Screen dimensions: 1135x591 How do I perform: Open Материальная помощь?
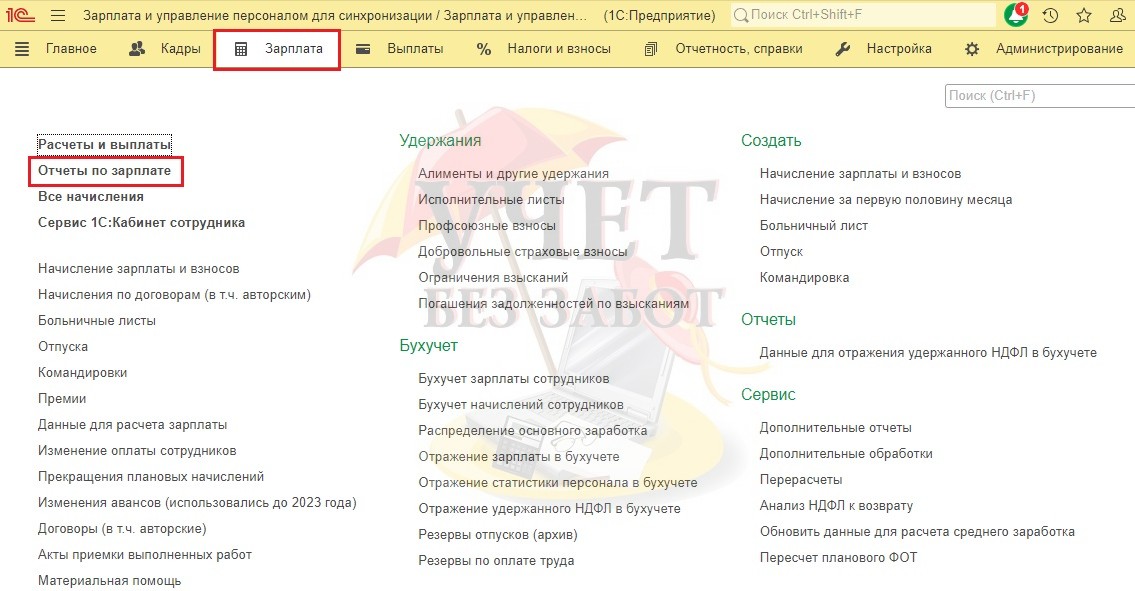pos(109,580)
